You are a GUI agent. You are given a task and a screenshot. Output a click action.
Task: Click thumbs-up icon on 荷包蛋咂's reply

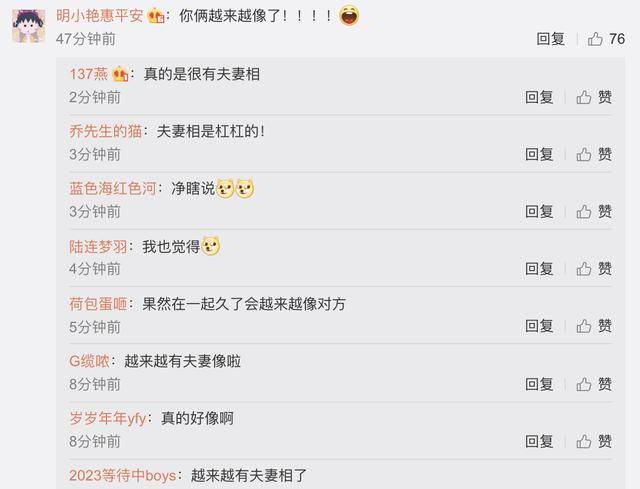point(584,326)
